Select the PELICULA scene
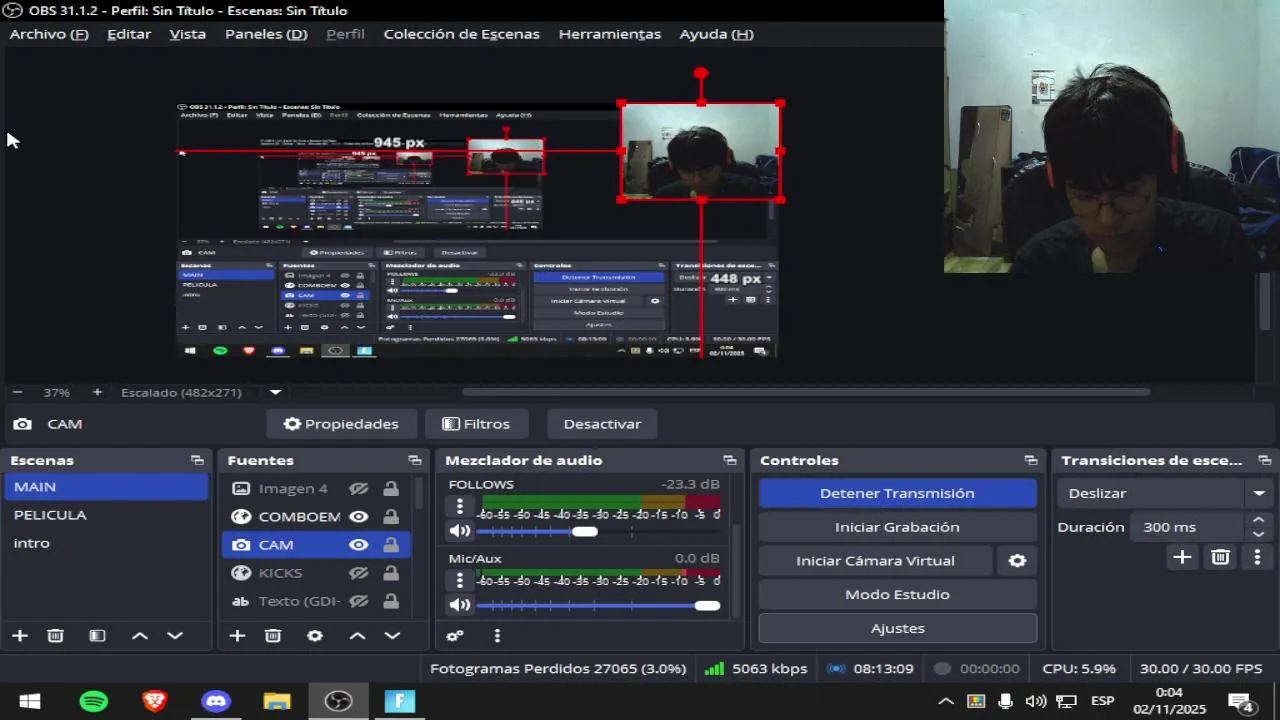The image size is (1280, 720). coord(106,515)
